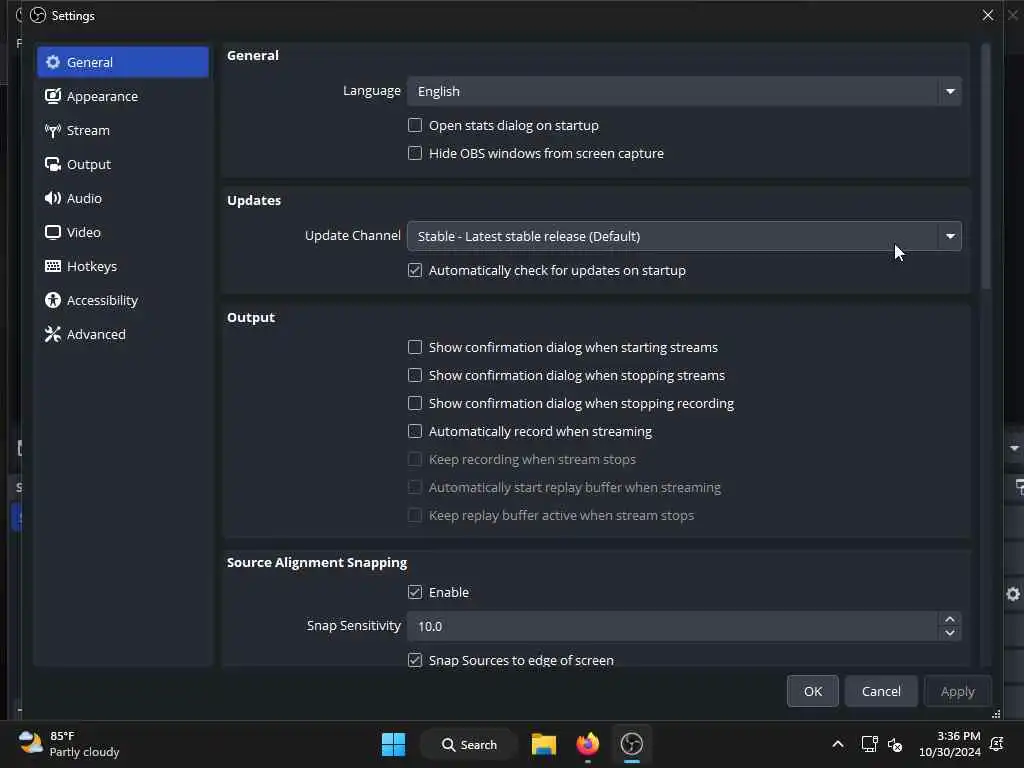Open File Explorer from the taskbar
Image resolution: width=1024 pixels, height=768 pixels.
click(x=543, y=744)
